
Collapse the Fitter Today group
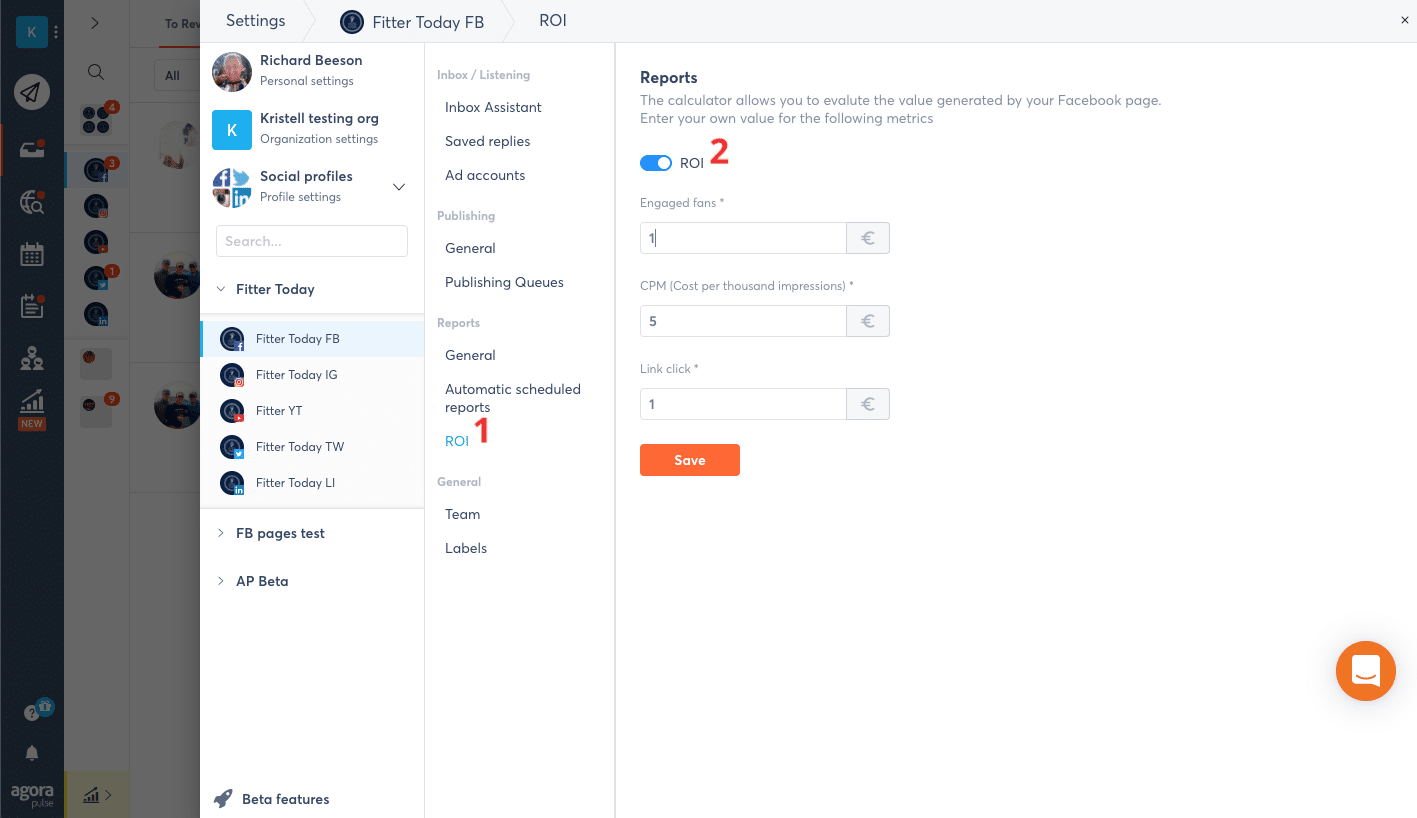coord(221,289)
